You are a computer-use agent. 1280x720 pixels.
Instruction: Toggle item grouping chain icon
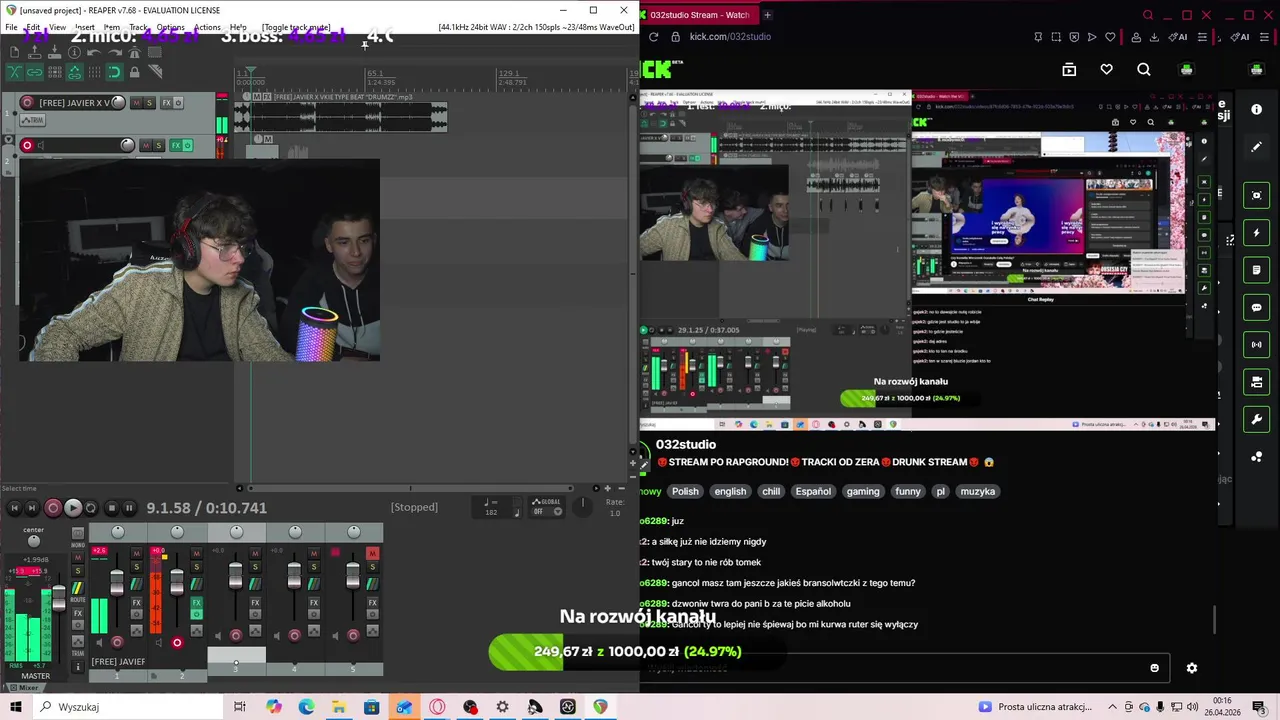[35, 72]
